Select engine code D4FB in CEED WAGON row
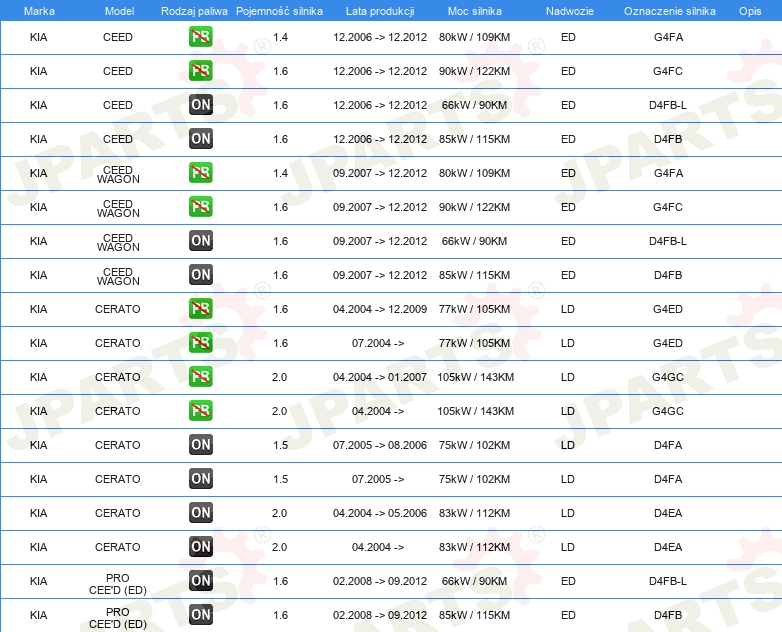Viewport: 782px width, 632px height. click(668, 275)
